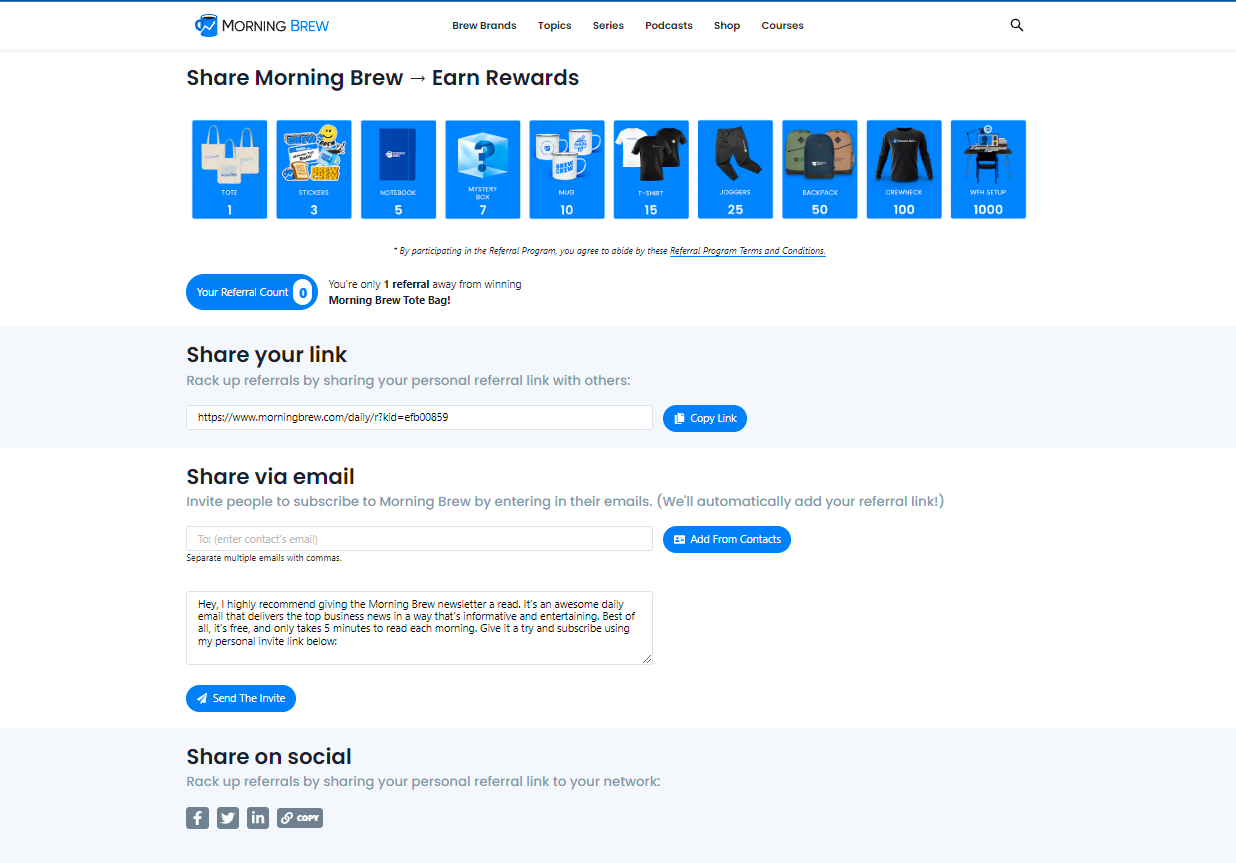Go to the Shop page
The image size is (1236, 863).
(727, 26)
